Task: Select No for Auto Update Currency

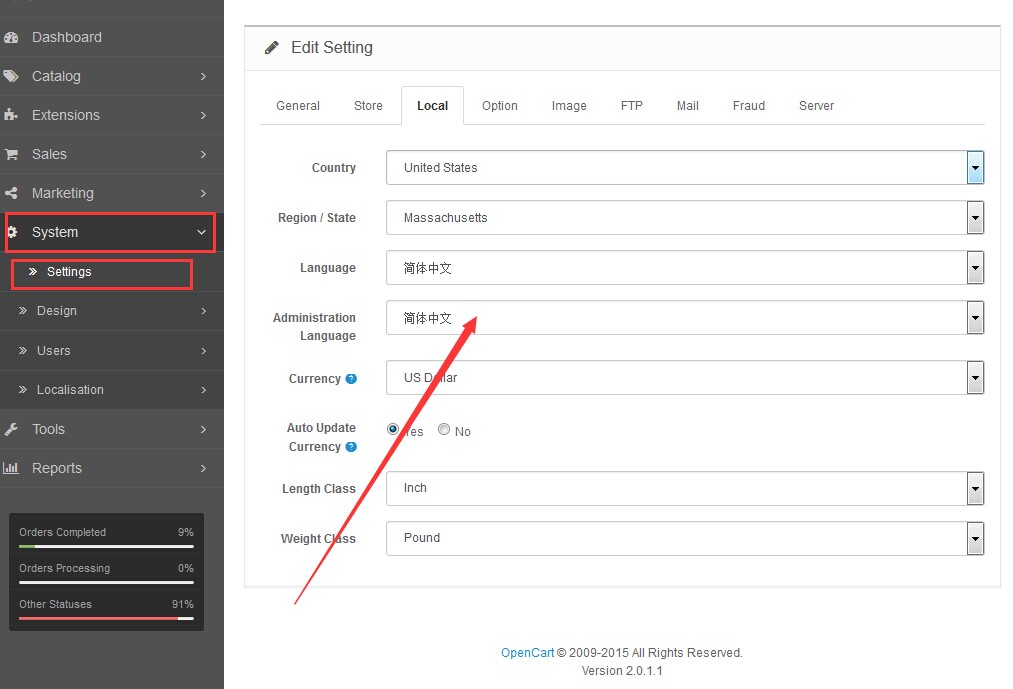Action: point(444,429)
